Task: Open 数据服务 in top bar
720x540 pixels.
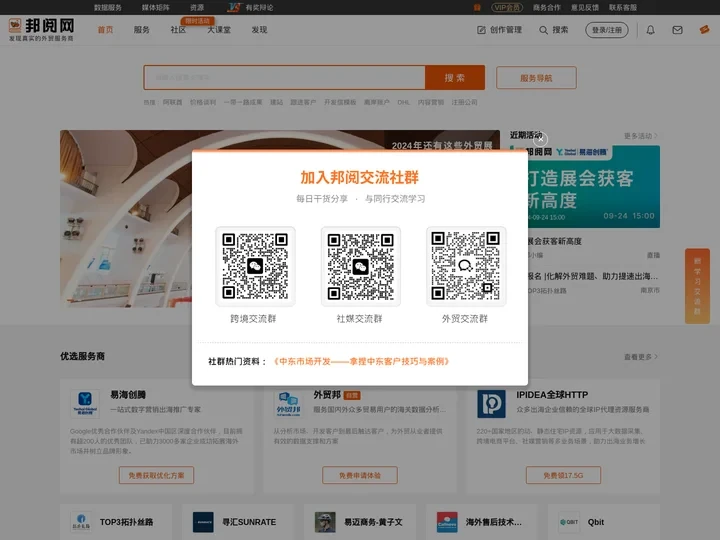Action: (x=108, y=7)
